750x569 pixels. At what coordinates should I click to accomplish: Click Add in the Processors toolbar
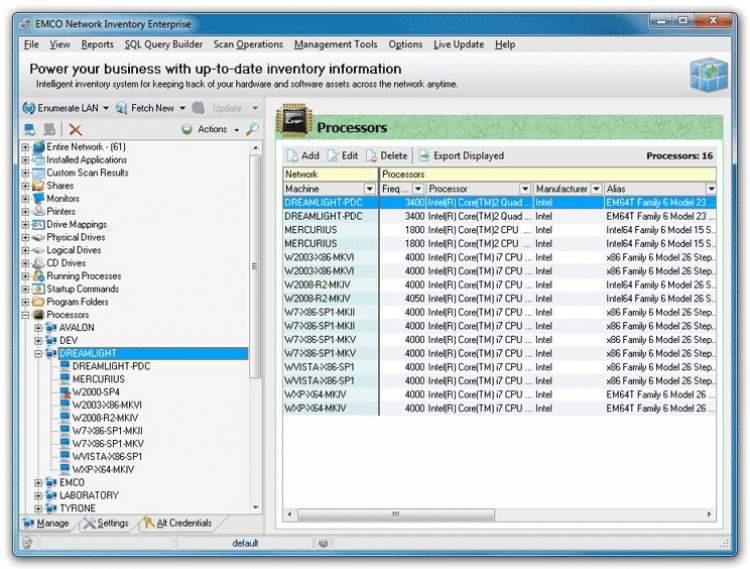(x=302, y=156)
